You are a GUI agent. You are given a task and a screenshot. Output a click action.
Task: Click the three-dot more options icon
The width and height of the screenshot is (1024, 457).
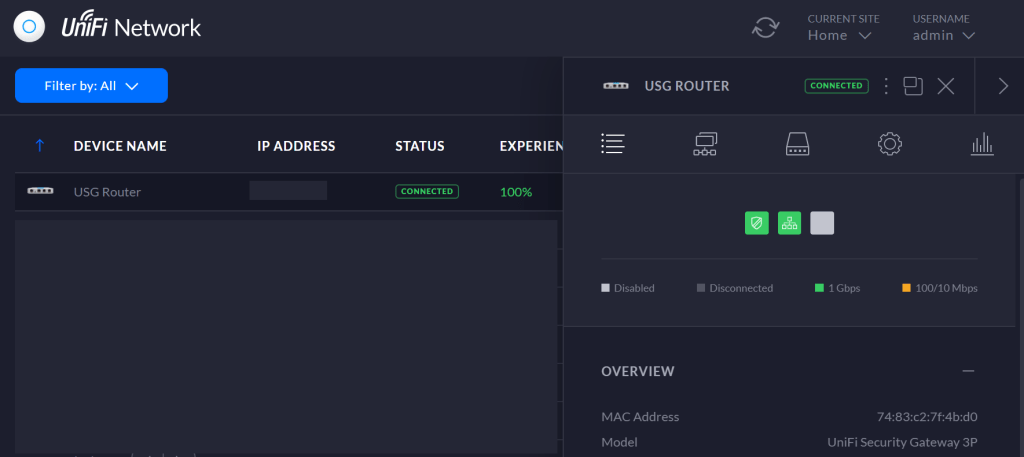(885, 86)
